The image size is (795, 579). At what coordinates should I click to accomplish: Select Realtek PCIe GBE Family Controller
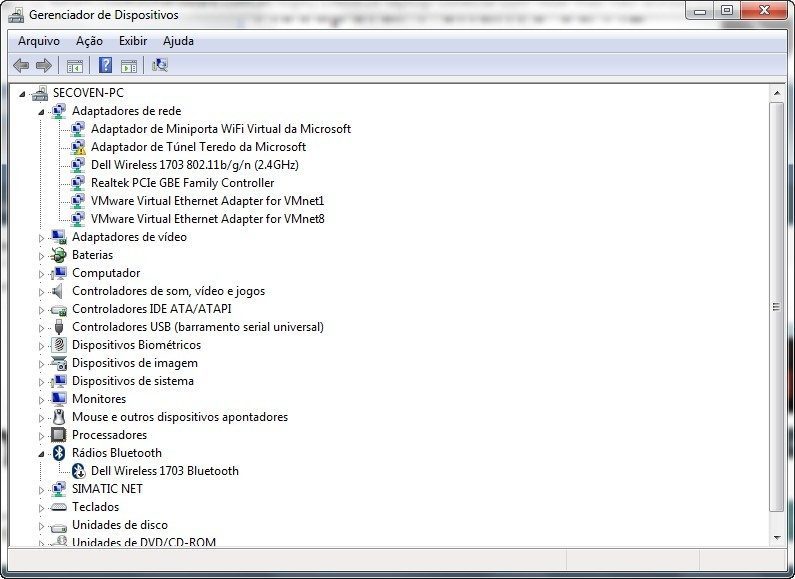[183, 183]
